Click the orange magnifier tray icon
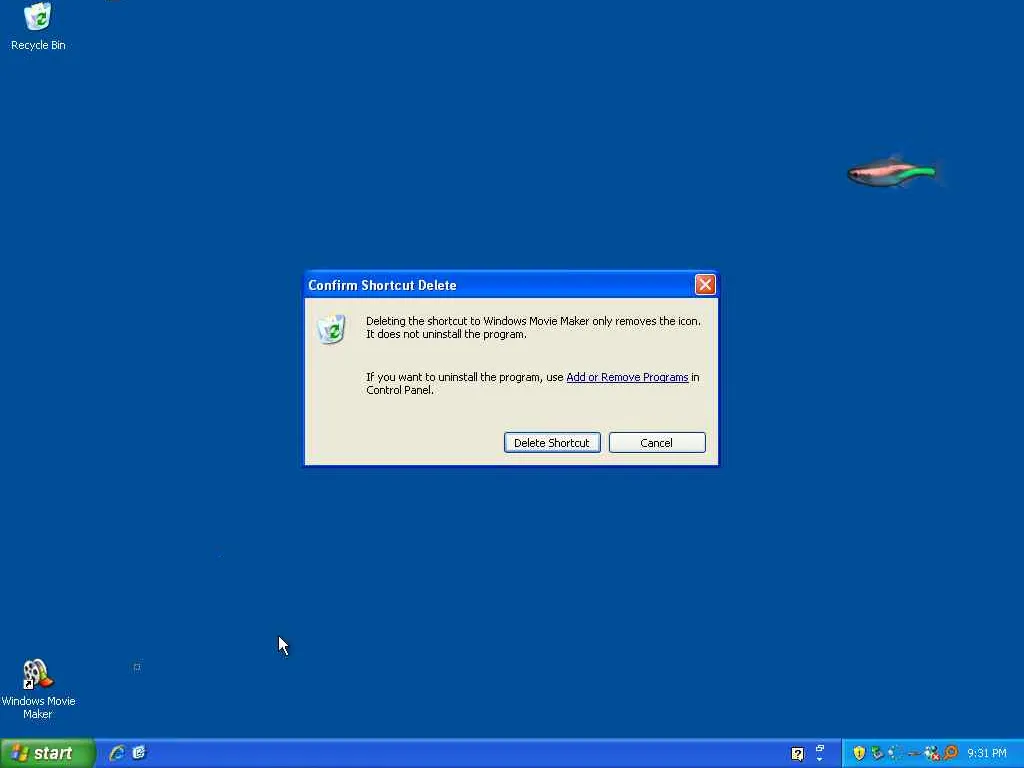Image resolution: width=1024 pixels, height=768 pixels. [951, 753]
